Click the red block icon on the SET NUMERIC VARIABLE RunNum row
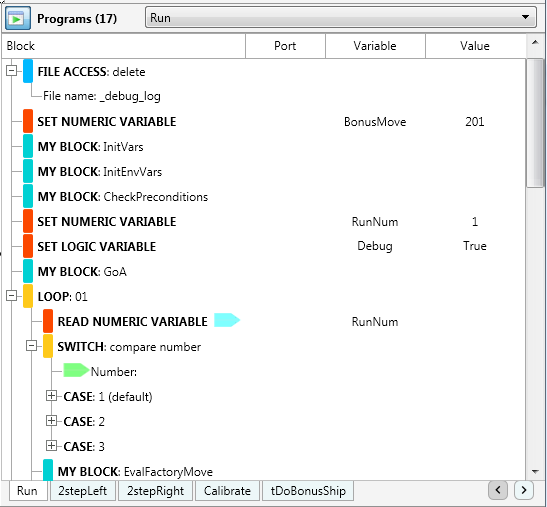The width and height of the screenshot is (547, 507). coord(28,221)
